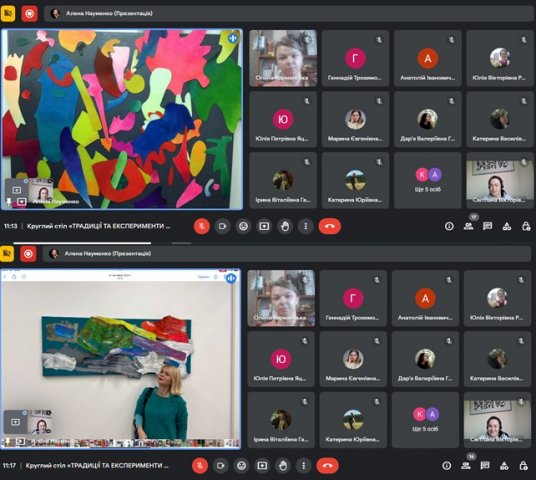Viewport: 536px width, 480px height.
Task: Click the red recording indicator in the 11:13 meeting
Action: click(x=29, y=14)
